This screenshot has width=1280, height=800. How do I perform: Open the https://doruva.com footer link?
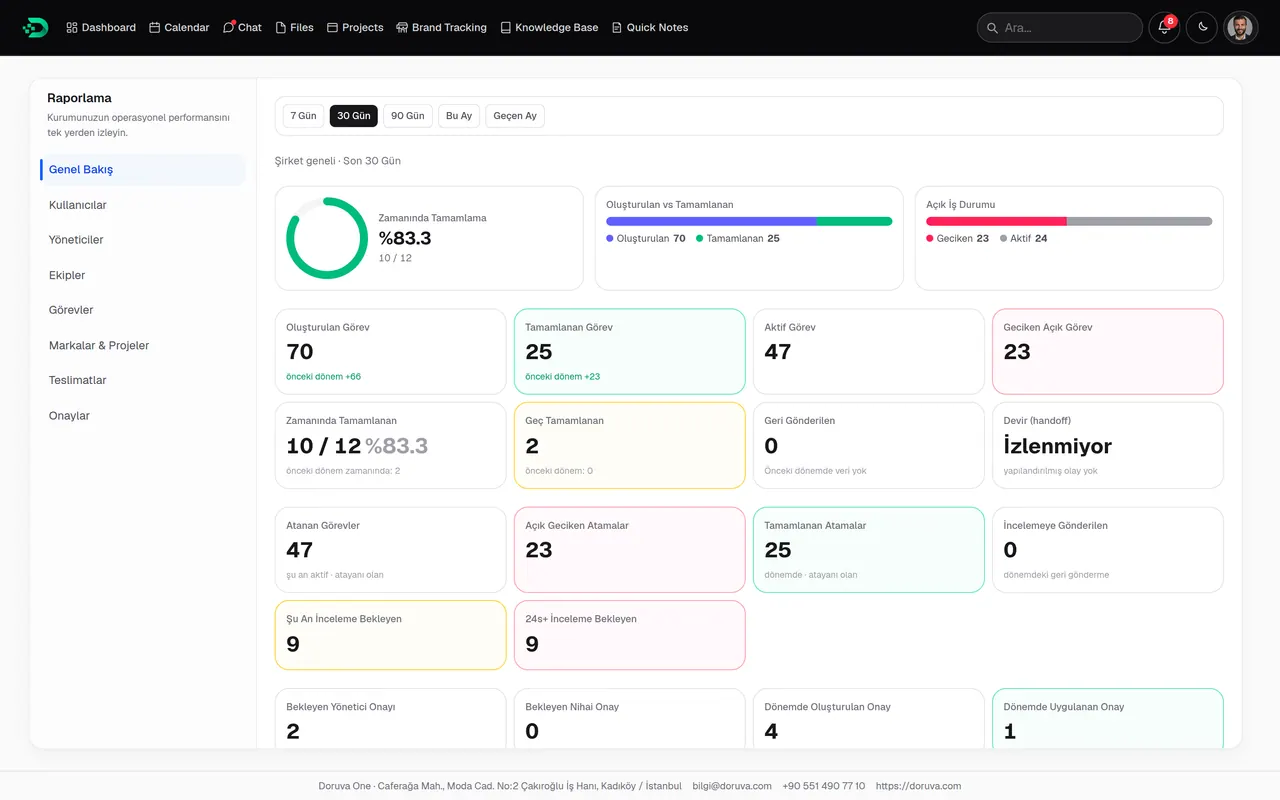918,786
